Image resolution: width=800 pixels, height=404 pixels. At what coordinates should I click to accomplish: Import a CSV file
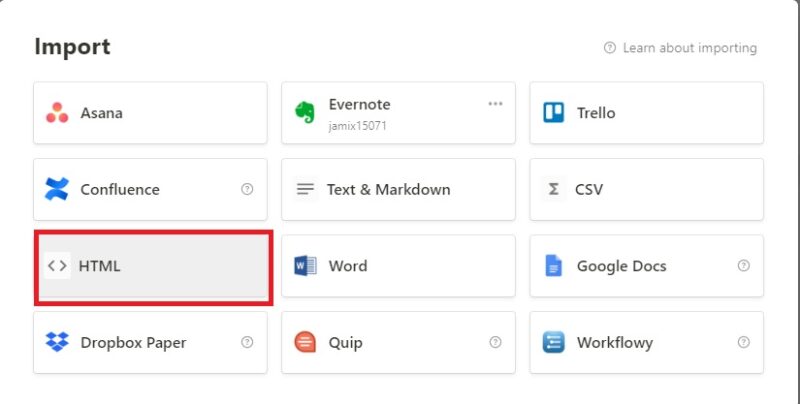point(646,189)
